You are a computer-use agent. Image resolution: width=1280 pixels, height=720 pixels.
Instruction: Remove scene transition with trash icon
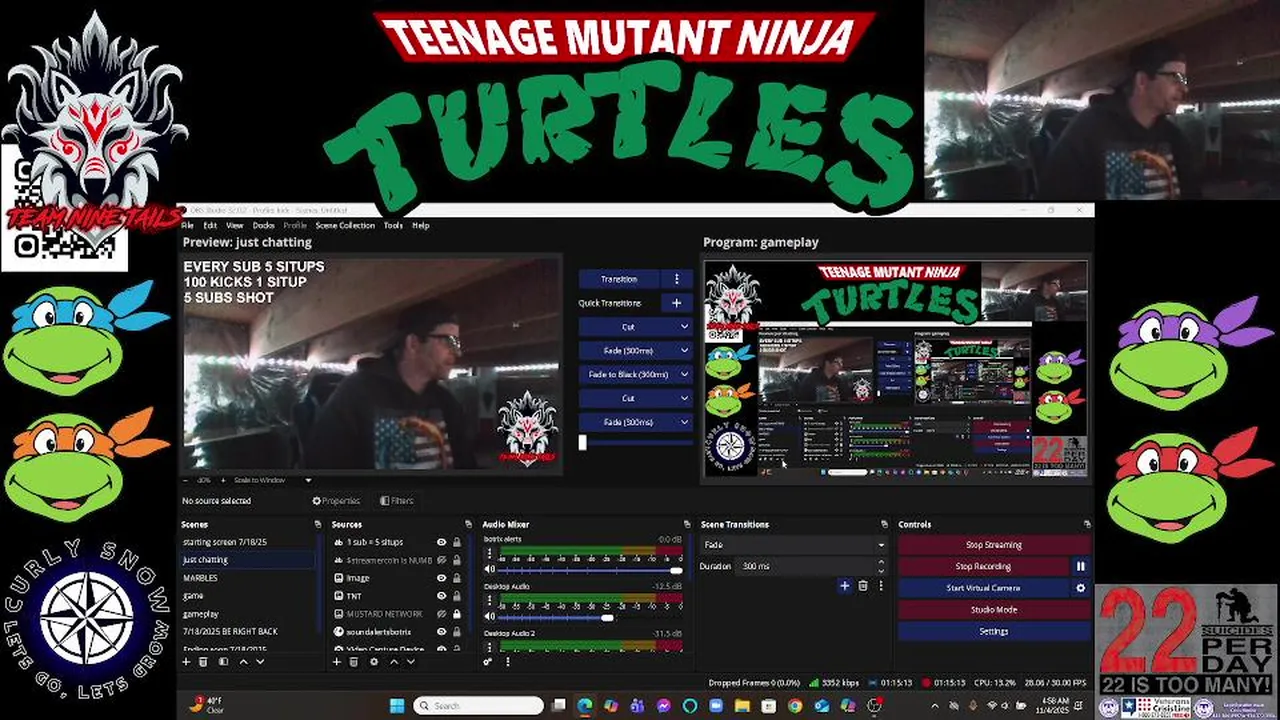[x=863, y=586]
